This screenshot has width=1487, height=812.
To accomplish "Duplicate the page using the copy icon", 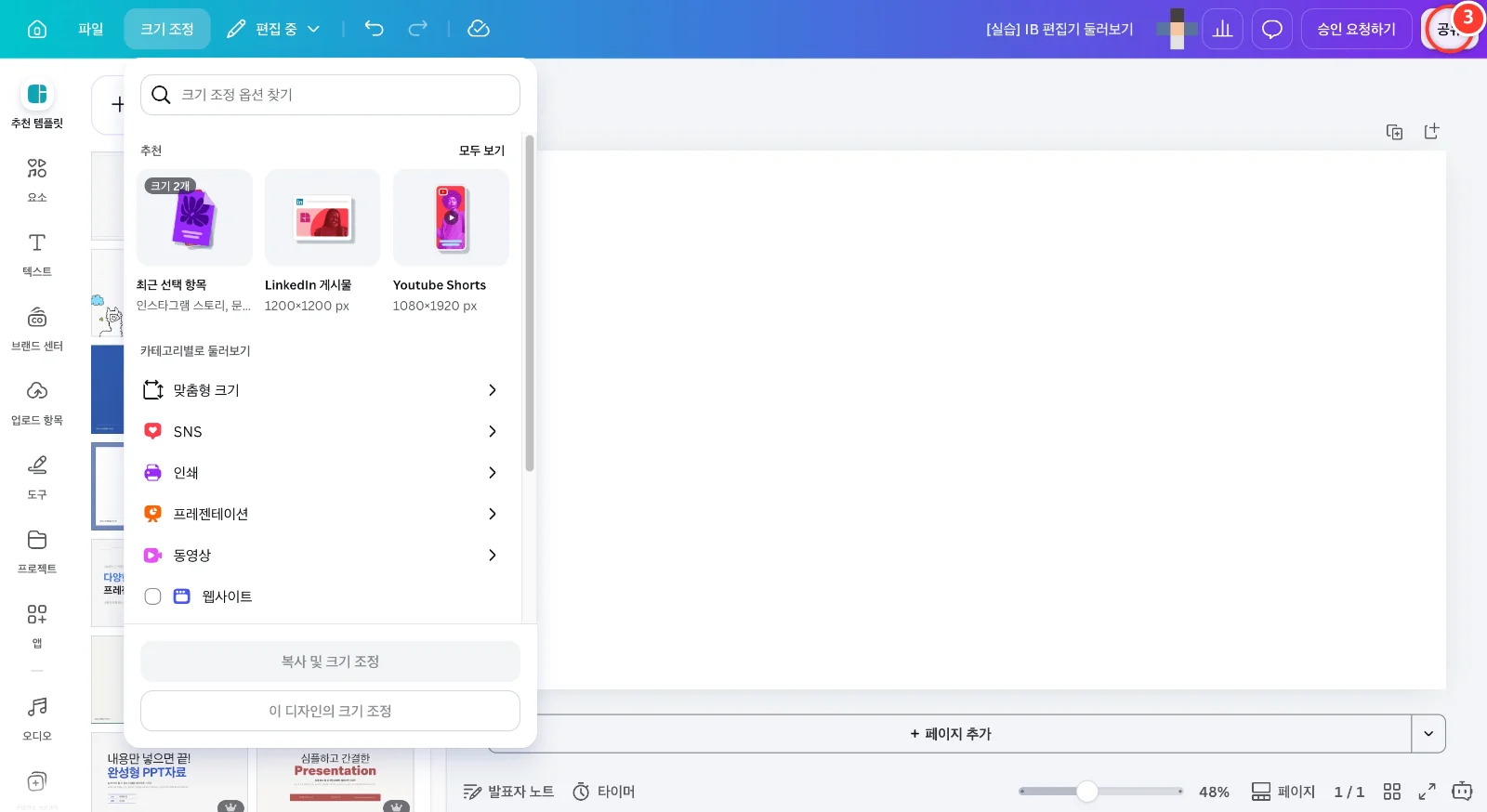I will point(1395,132).
